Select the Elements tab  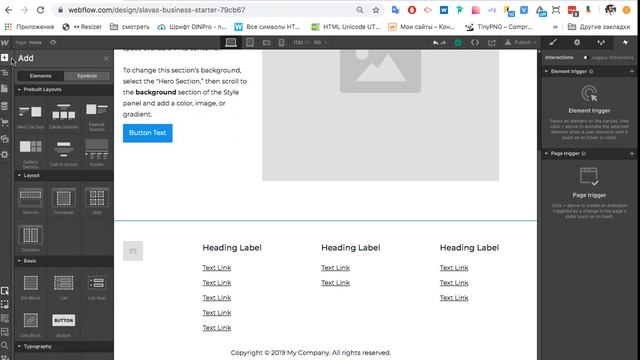40,76
